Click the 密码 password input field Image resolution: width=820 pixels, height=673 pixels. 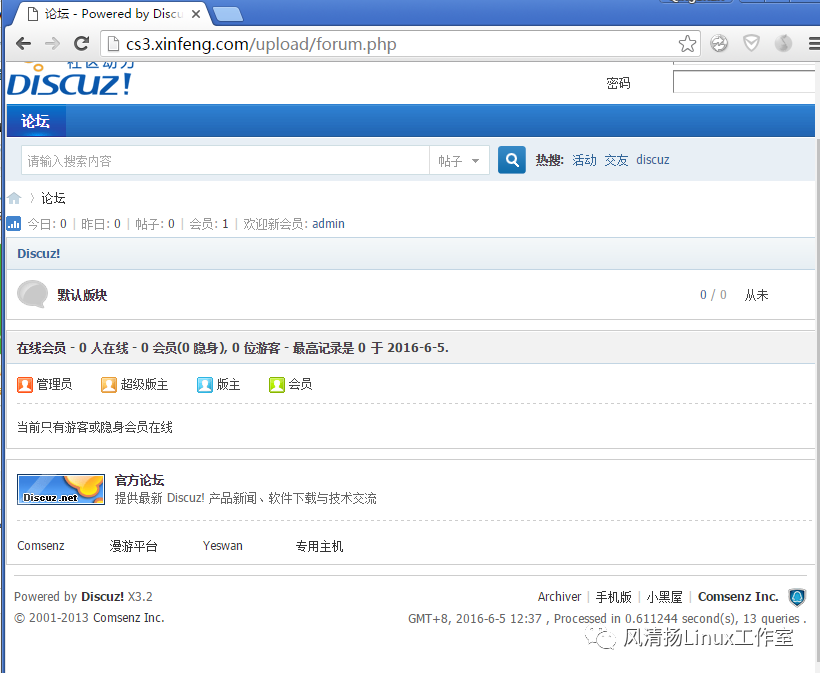(744, 82)
